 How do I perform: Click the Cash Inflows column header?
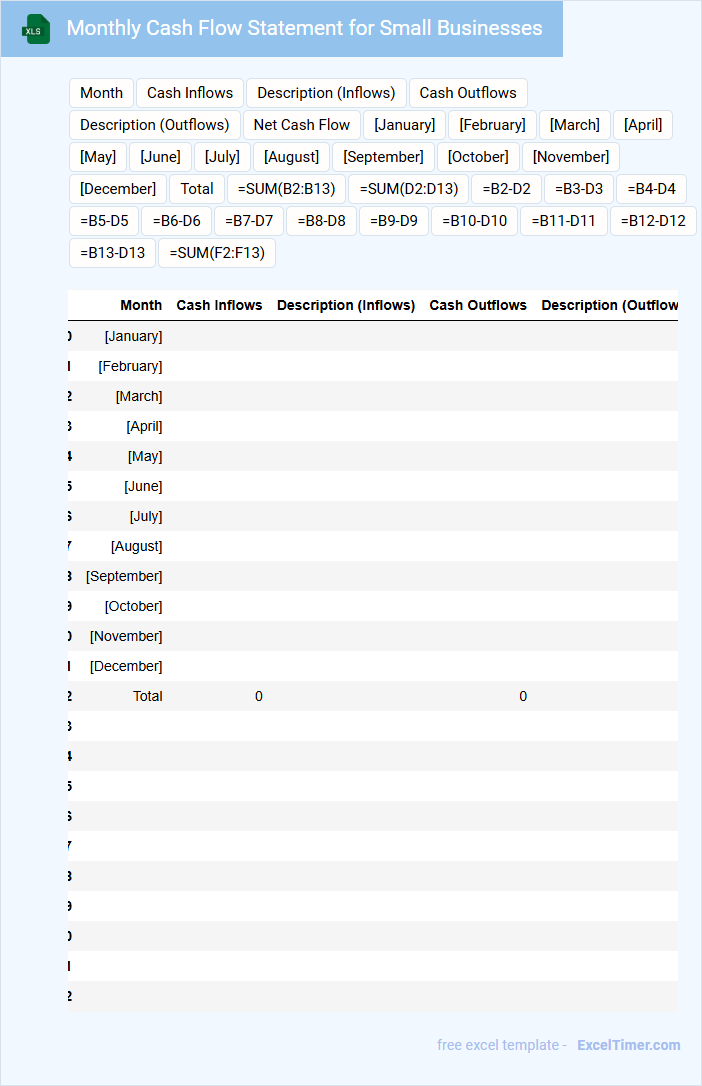(219, 305)
